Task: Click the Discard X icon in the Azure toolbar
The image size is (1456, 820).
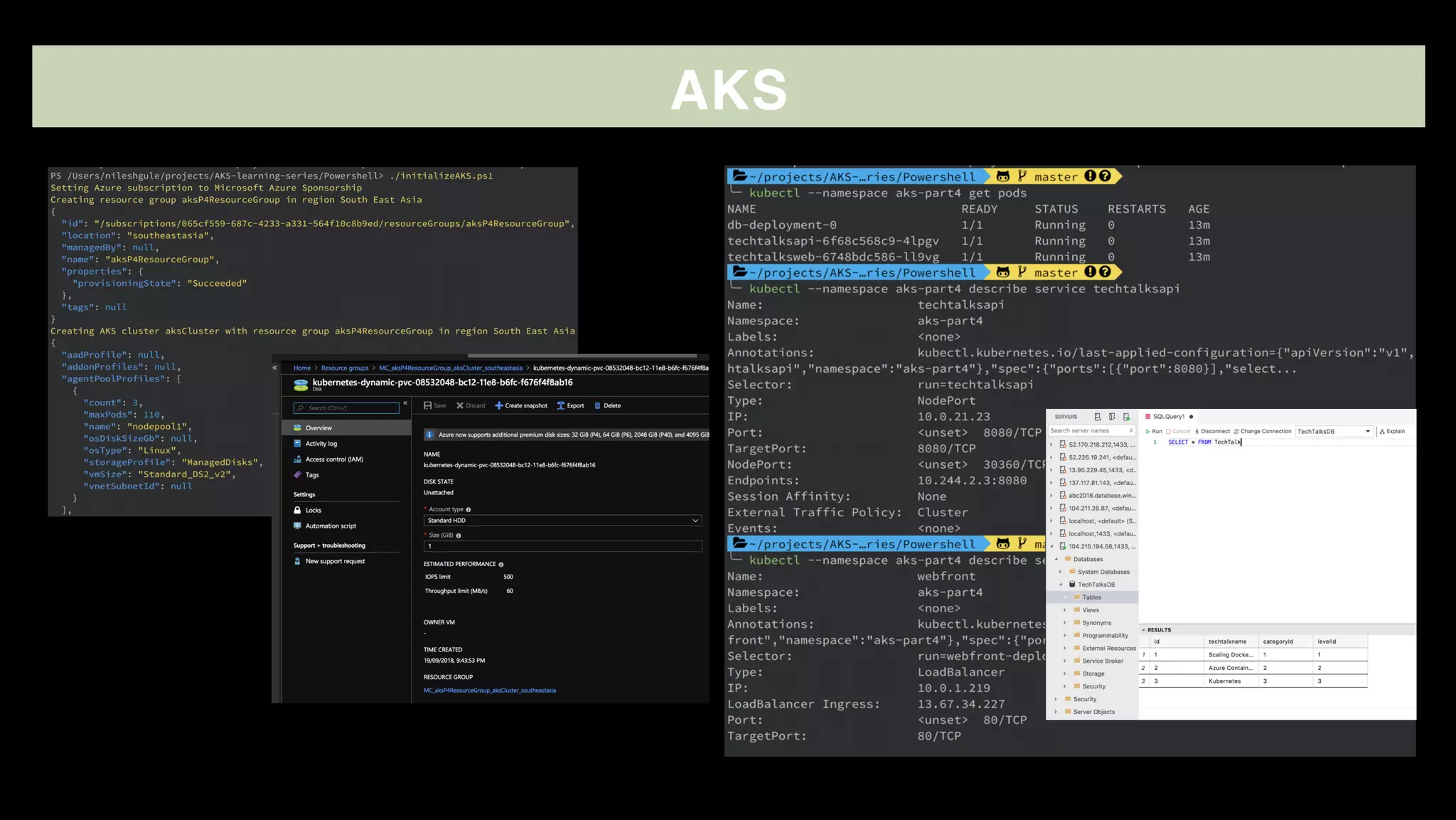Action: tap(460, 405)
